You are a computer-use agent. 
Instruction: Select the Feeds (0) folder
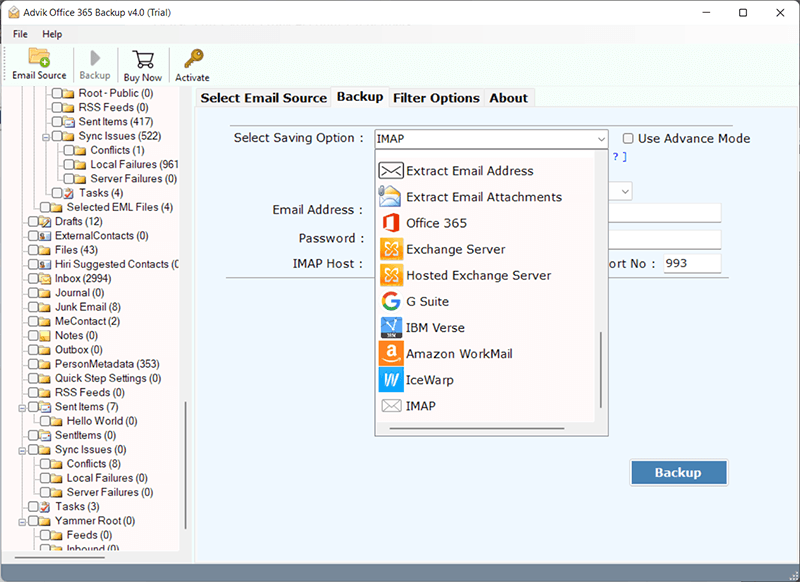(89, 535)
